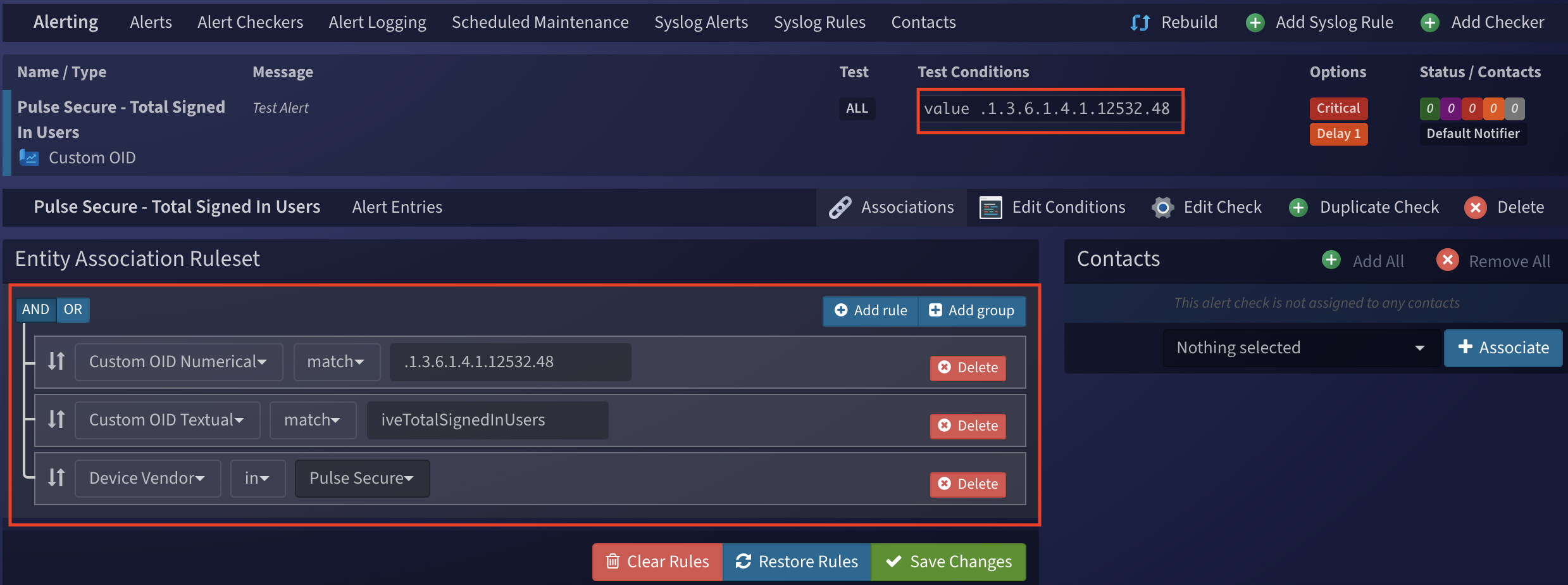1568x585 pixels.
Task: Switch to the Alert Entries tab
Action: click(x=397, y=207)
